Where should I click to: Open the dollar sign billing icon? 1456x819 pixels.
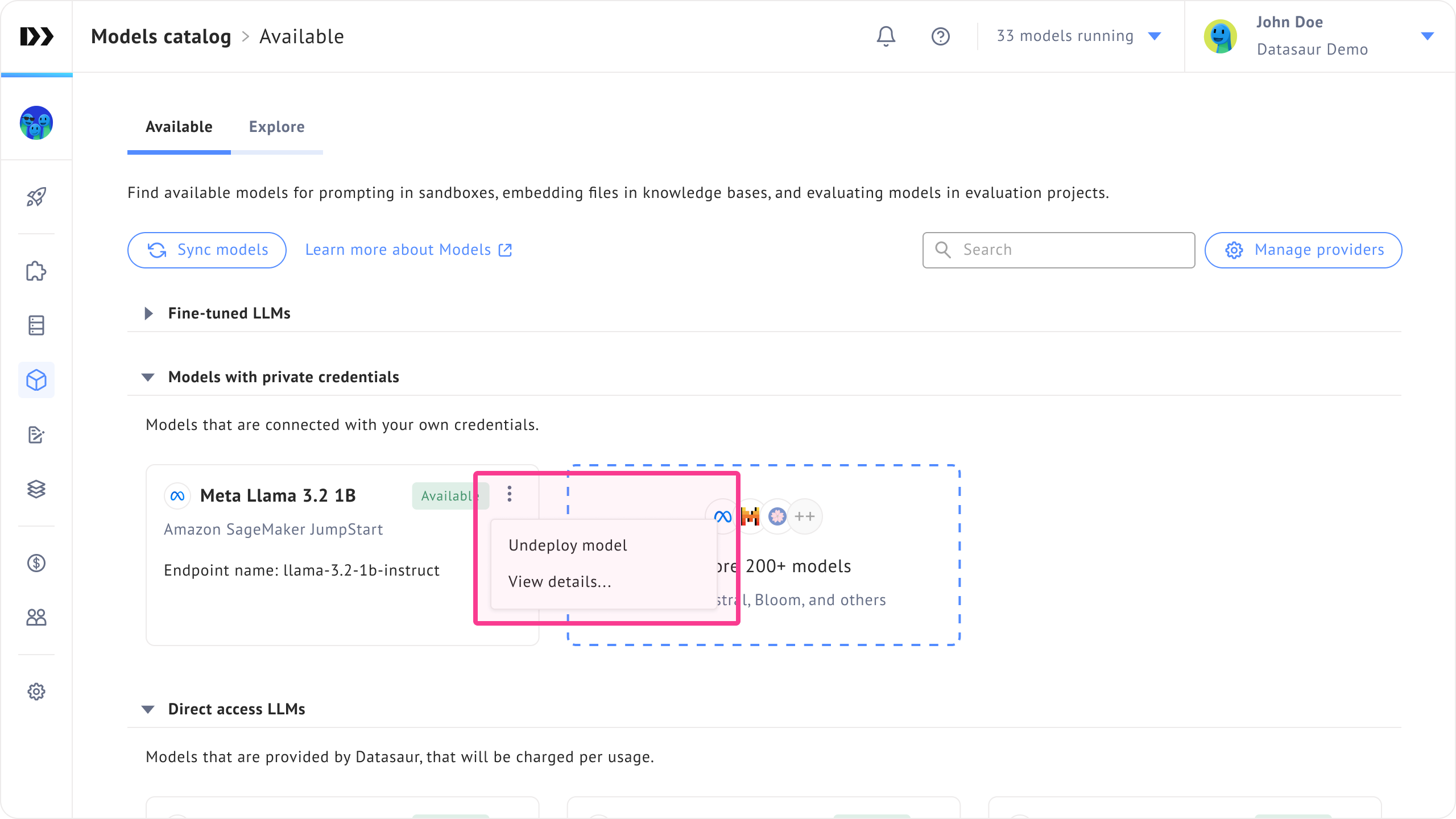pos(36,563)
